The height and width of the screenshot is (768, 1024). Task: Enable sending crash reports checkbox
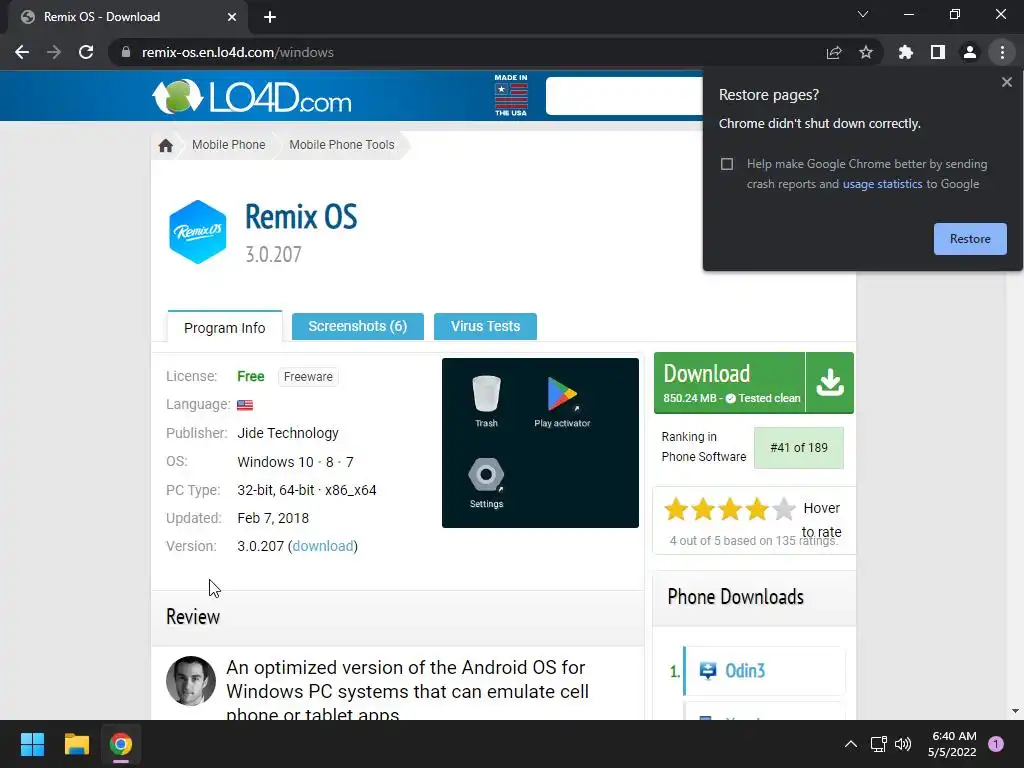tap(727, 164)
